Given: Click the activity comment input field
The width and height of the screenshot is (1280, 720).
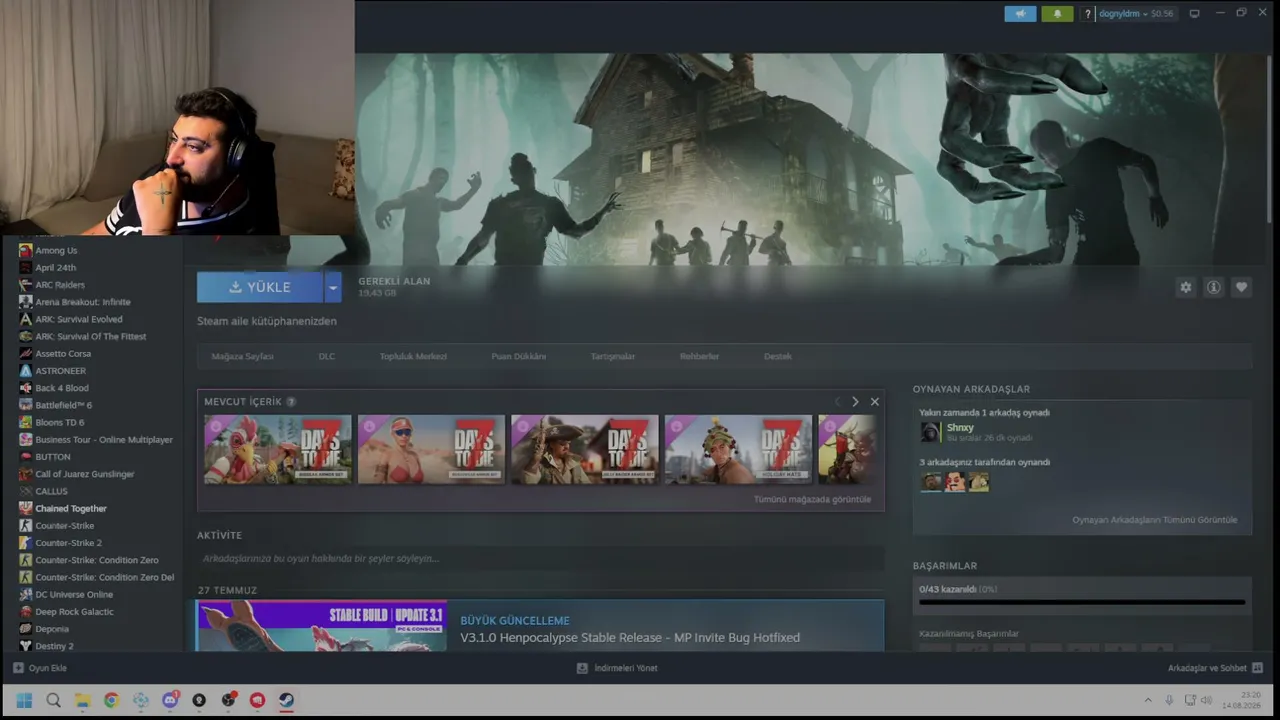Looking at the screenshot, I should pyautogui.click(x=540, y=558).
